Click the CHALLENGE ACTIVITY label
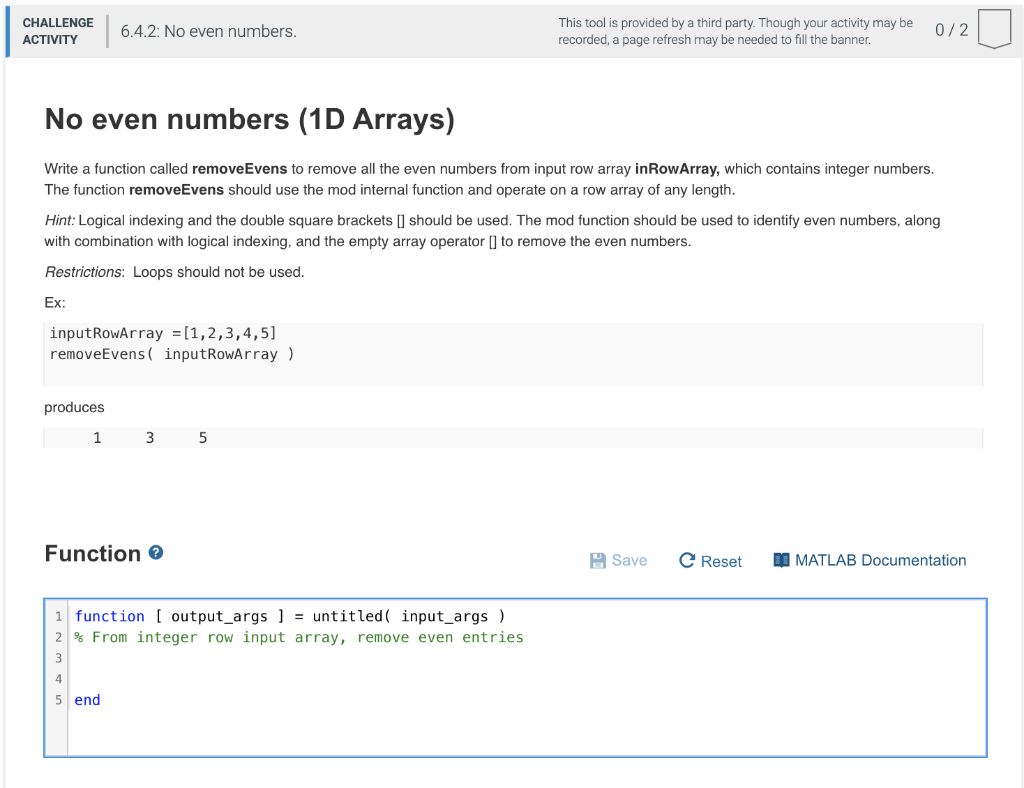1024x788 pixels. tap(57, 29)
